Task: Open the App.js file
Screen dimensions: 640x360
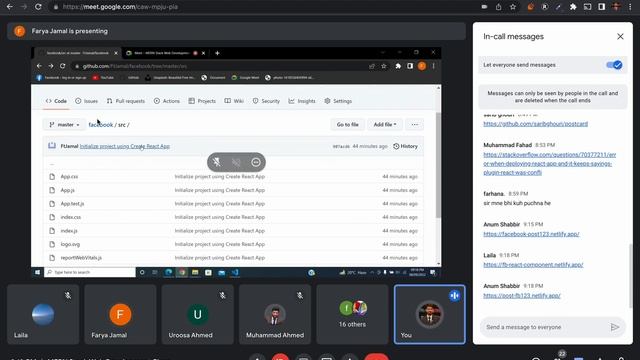Action: pos(67,190)
